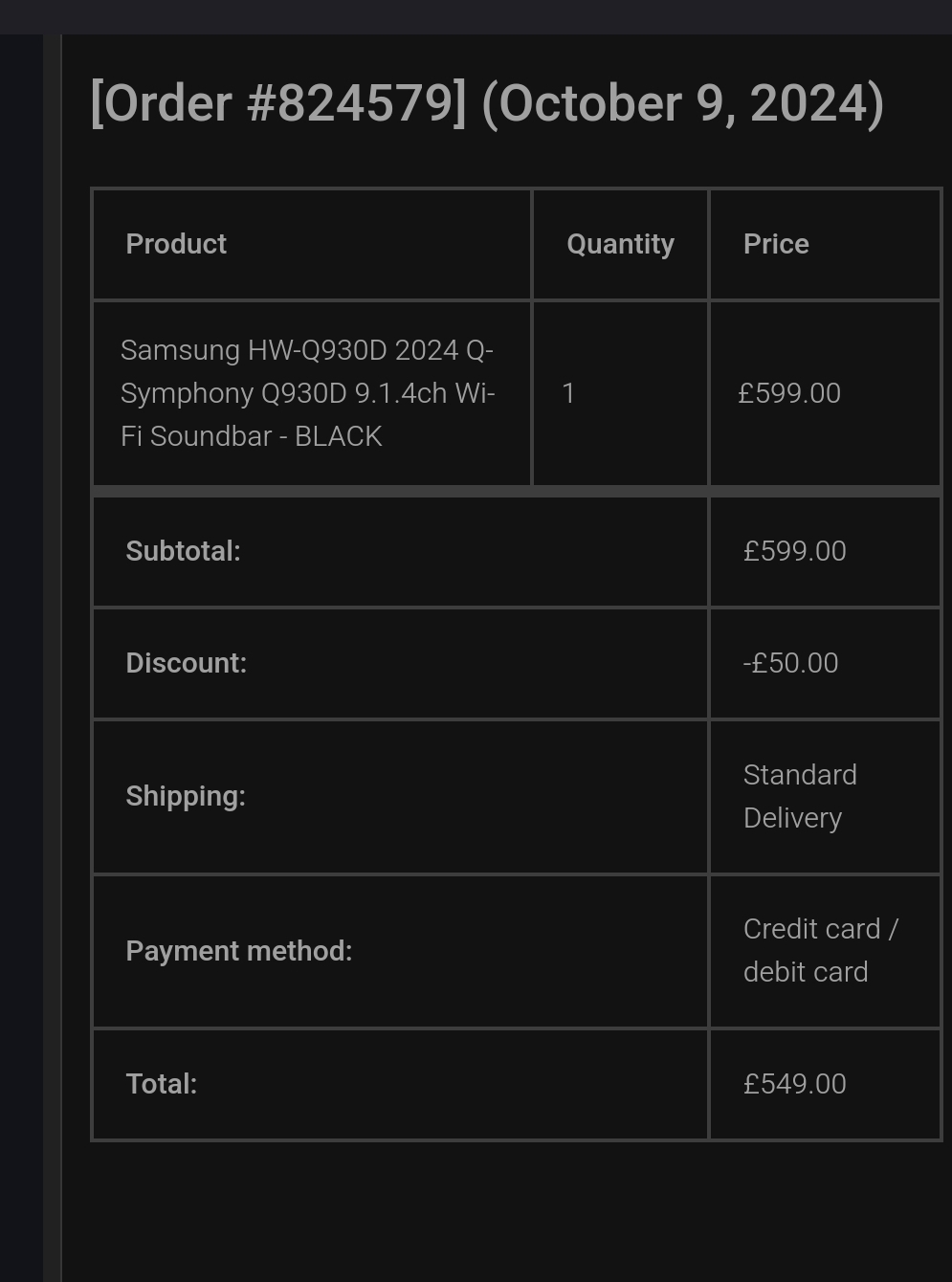Click the Payment method label

tap(238, 951)
